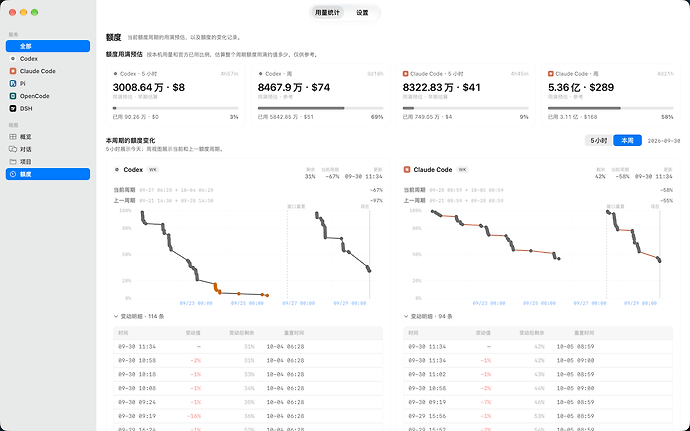
Task: Click the Codex 5小时 usage bar at 3%
Action: 176,108
